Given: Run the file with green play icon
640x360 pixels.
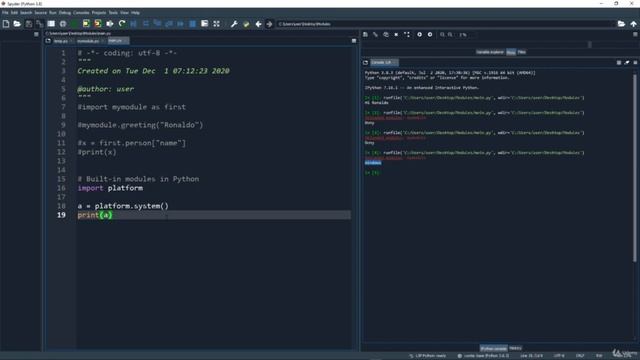Looking at the screenshot, I should [74, 24].
